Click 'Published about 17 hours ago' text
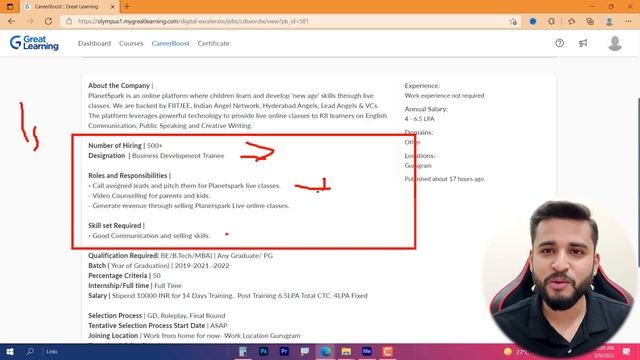 (444, 179)
